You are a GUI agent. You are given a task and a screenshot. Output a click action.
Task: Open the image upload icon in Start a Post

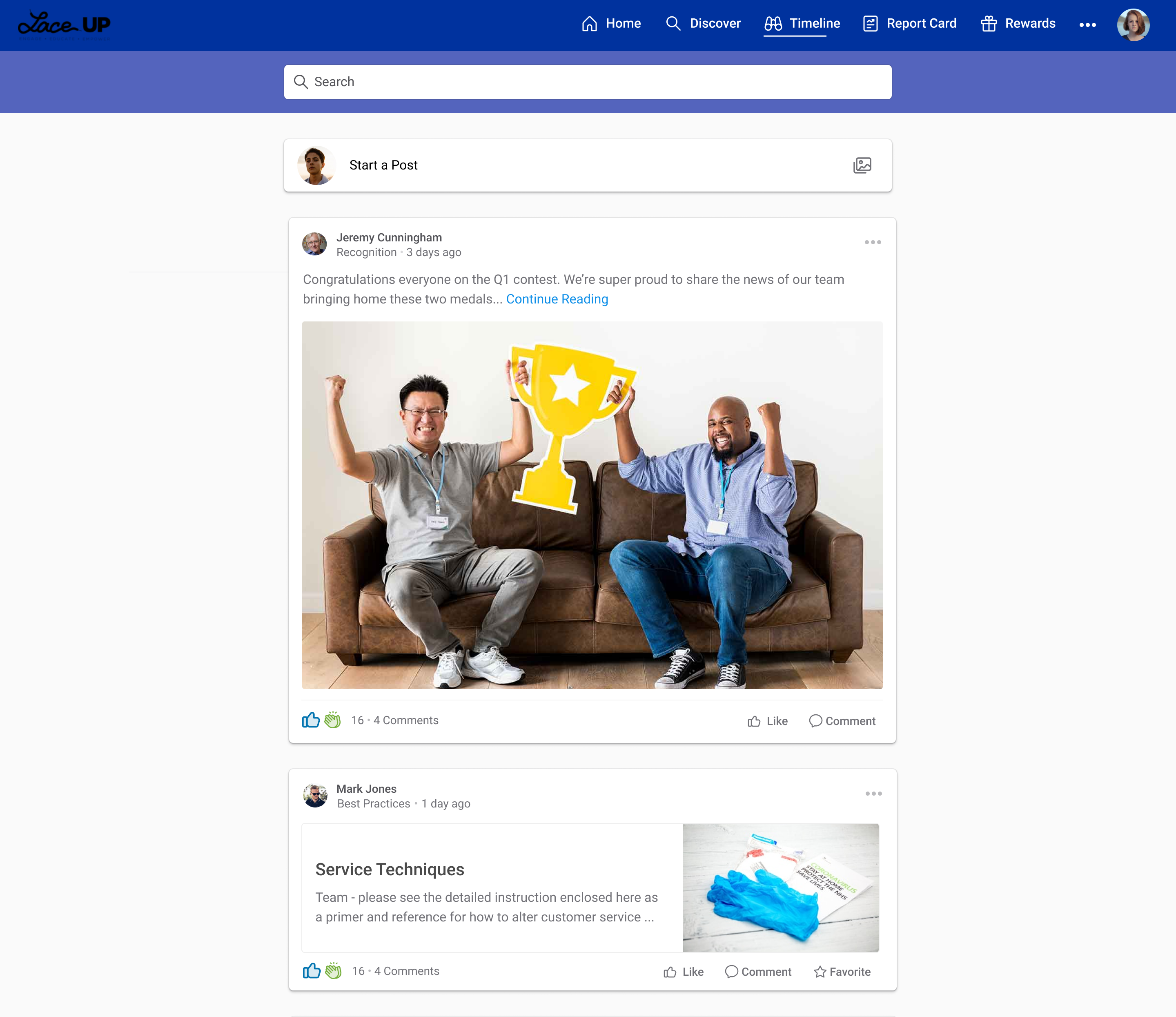(x=862, y=165)
